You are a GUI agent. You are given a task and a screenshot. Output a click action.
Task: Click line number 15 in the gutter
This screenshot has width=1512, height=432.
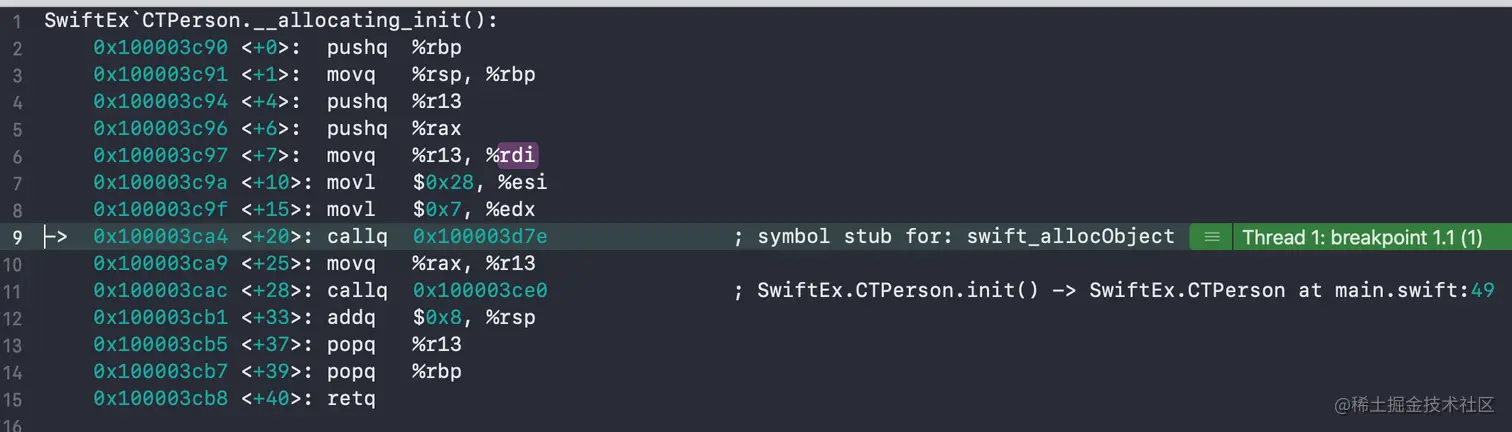pyautogui.click(x=13, y=399)
